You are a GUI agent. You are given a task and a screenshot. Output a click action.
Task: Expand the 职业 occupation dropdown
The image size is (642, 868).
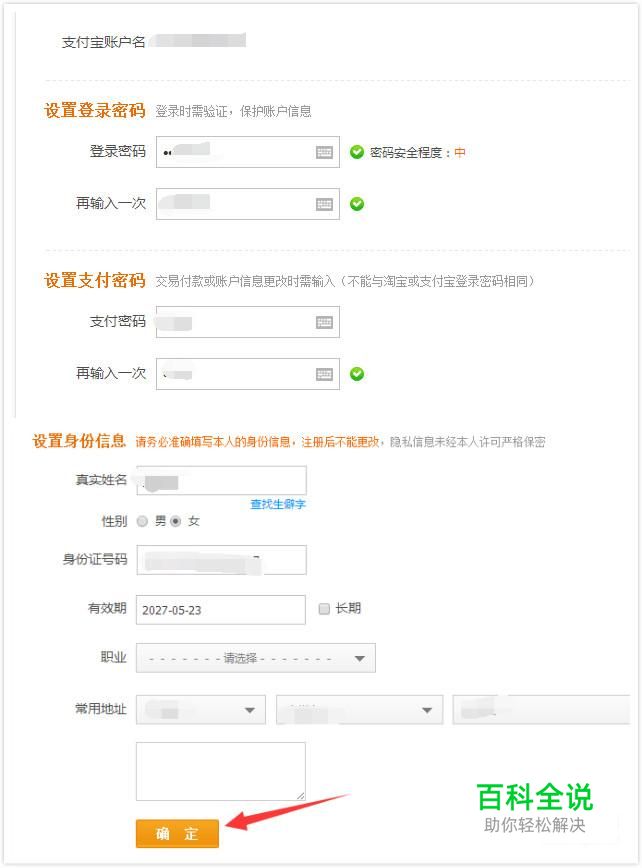click(x=256, y=658)
